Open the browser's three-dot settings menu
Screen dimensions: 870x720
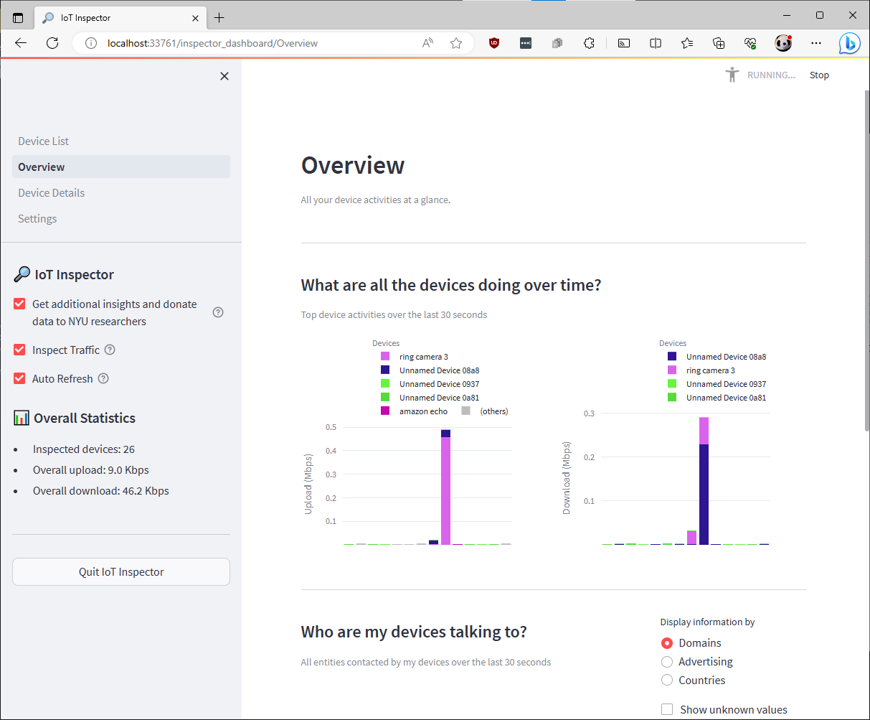tap(815, 43)
